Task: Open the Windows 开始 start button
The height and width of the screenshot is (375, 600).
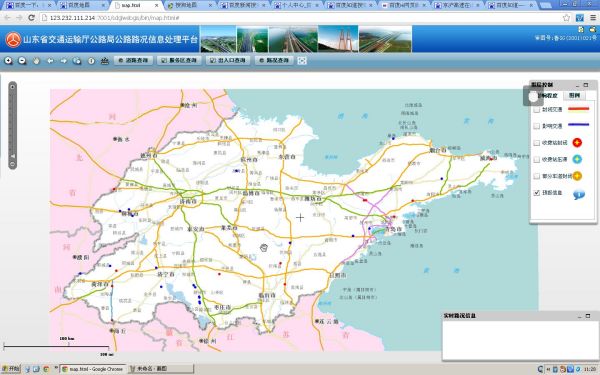Action: pos(11,369)
